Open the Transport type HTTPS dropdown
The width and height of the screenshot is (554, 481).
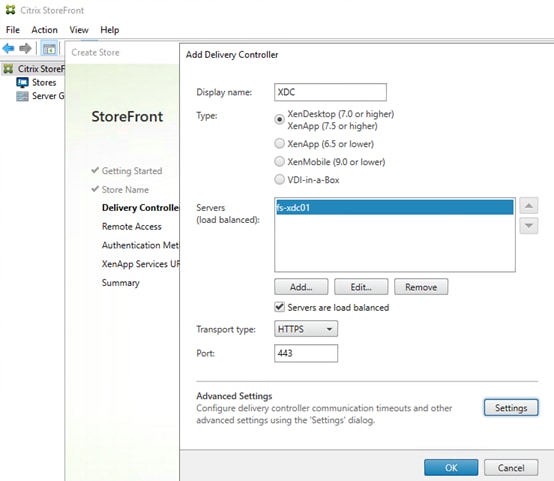306,329
